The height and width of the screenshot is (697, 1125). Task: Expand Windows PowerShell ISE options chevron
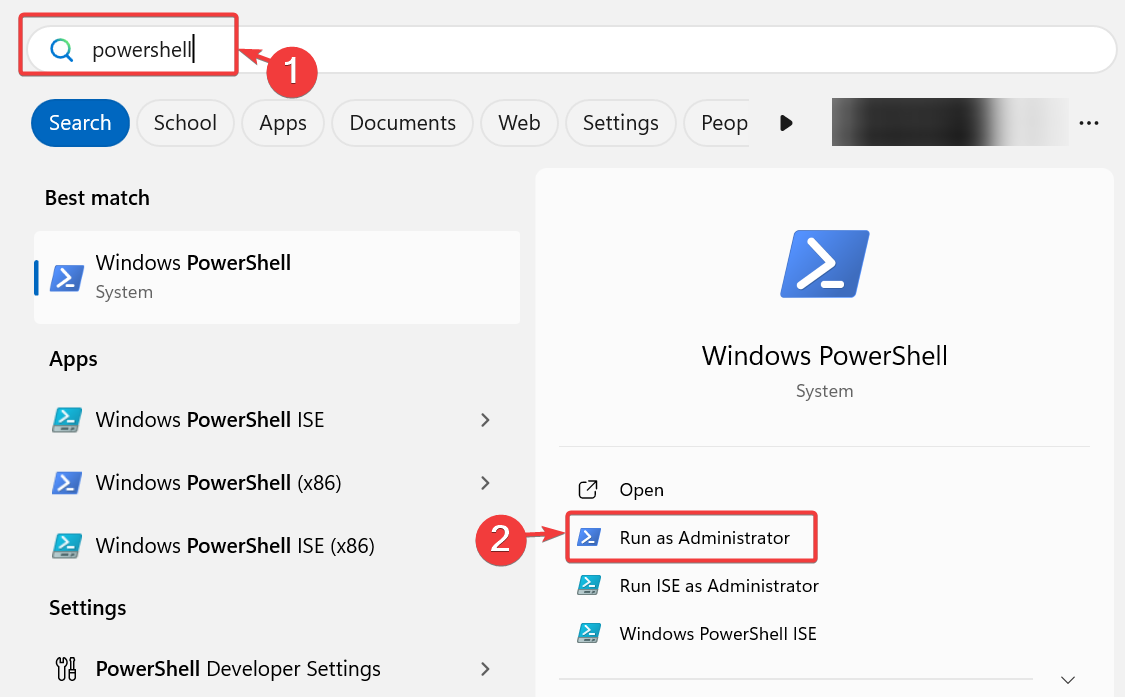tap(485, 419)
